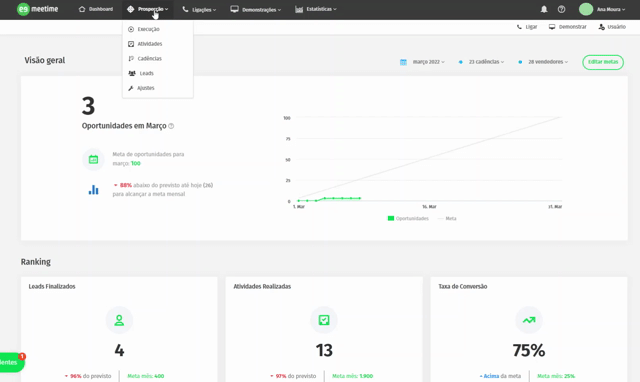Viewport: 640px width, 382px height.
Task: Click the Estatísticas chart icon
Action: (299, 9)
